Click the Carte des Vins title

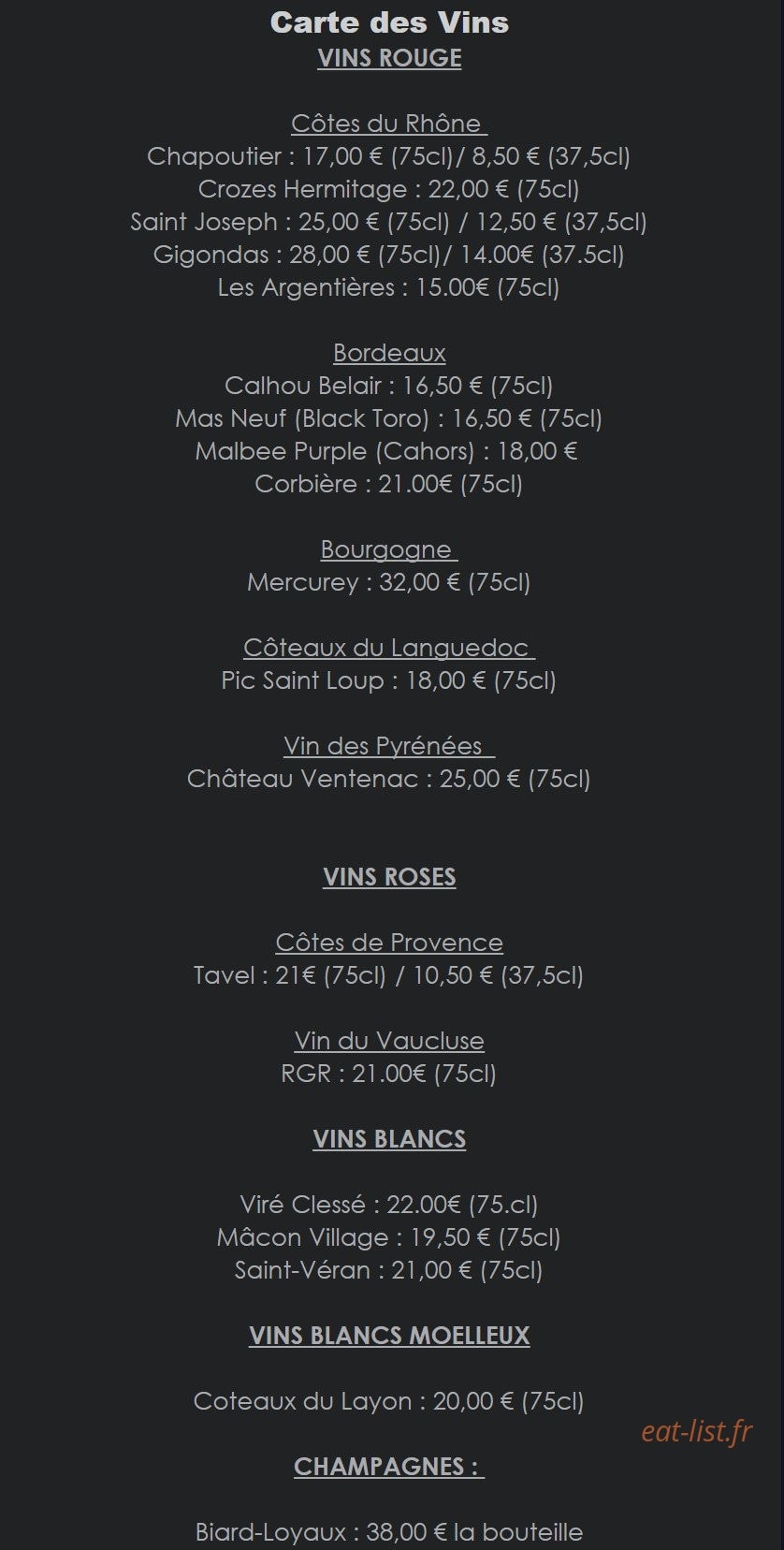point(389,22)
